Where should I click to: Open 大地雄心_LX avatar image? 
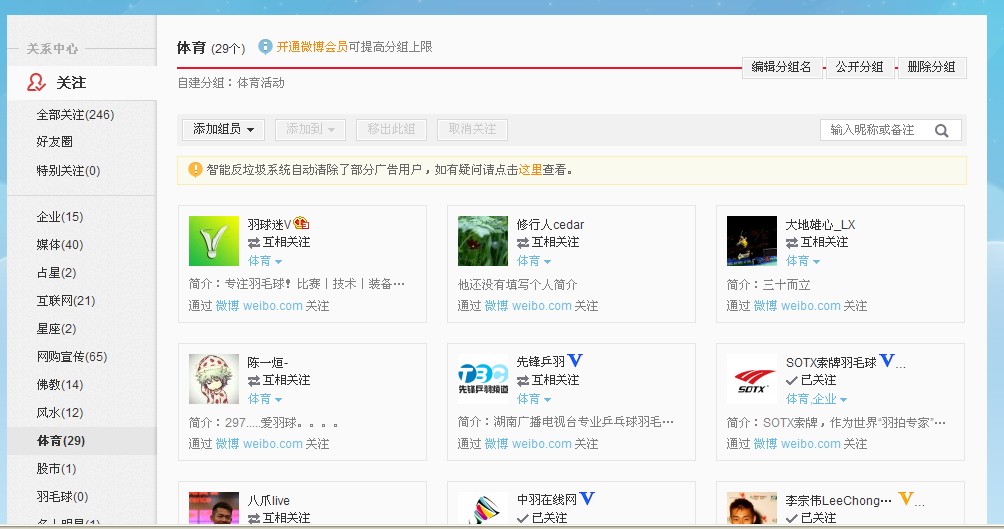(x=752, y=241)
